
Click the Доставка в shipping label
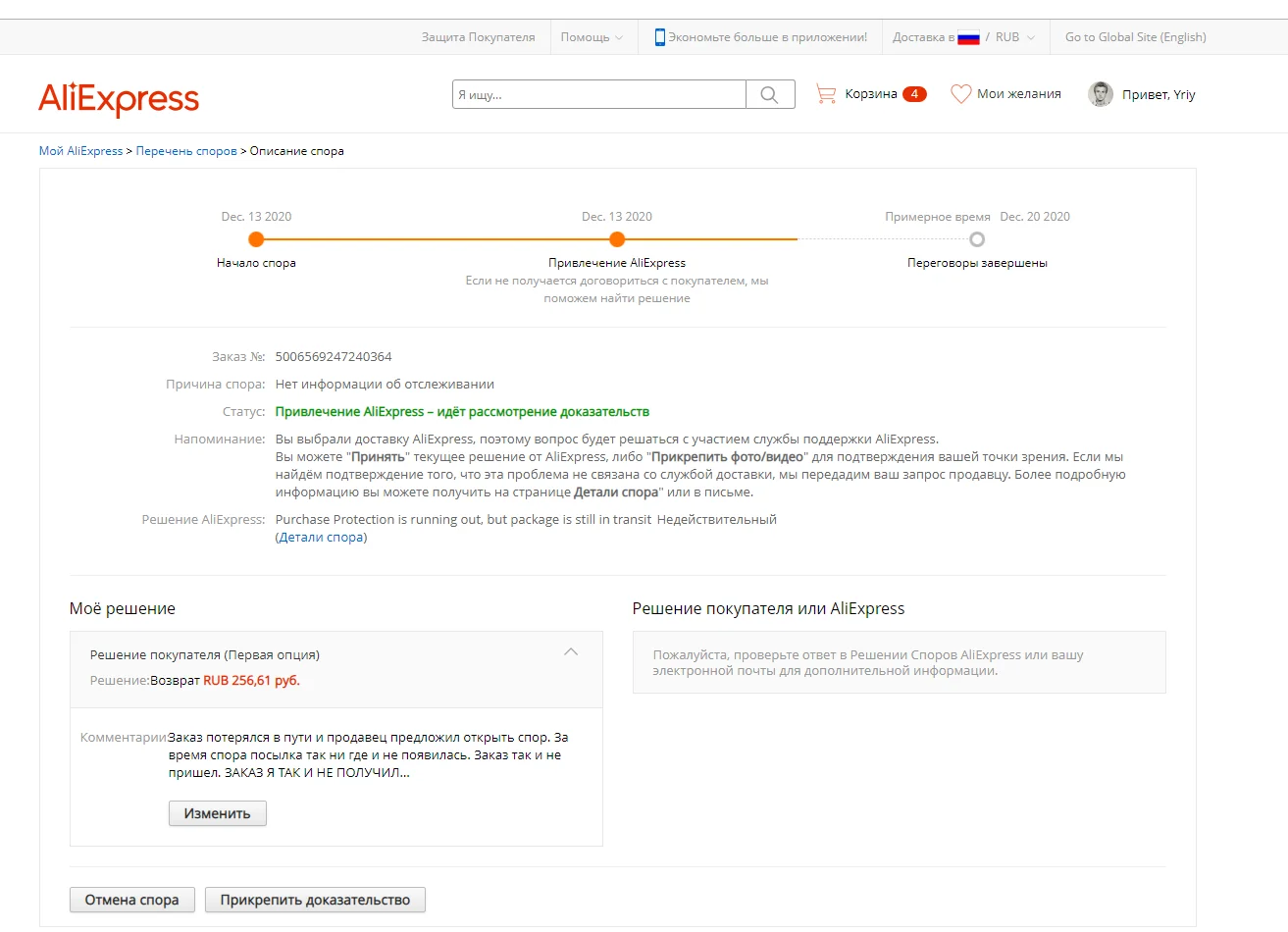click(923, 37)
